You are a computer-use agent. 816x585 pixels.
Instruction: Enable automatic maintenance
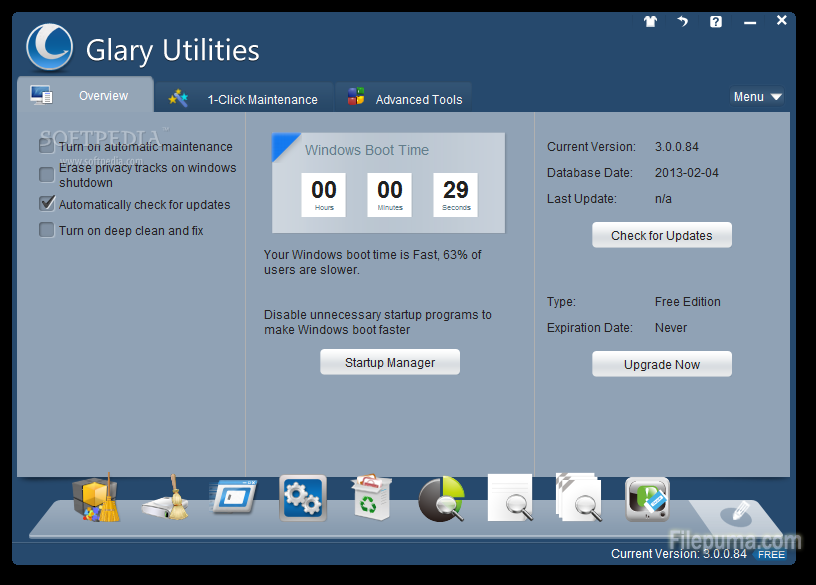(x=46, y=145)
